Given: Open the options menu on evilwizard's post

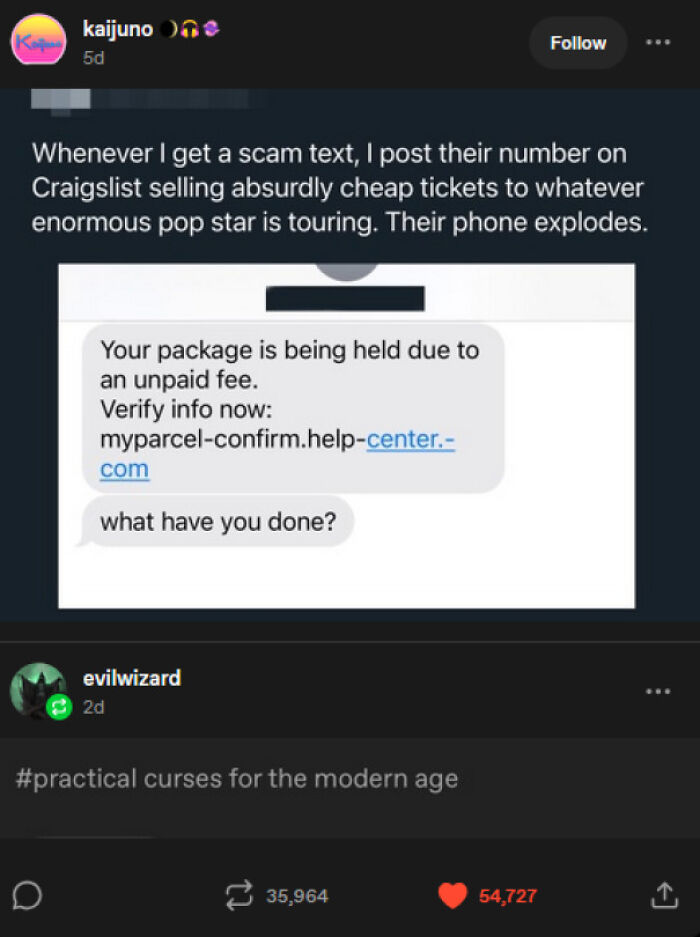Looking at the screenshot, I should tap(658, 690).
